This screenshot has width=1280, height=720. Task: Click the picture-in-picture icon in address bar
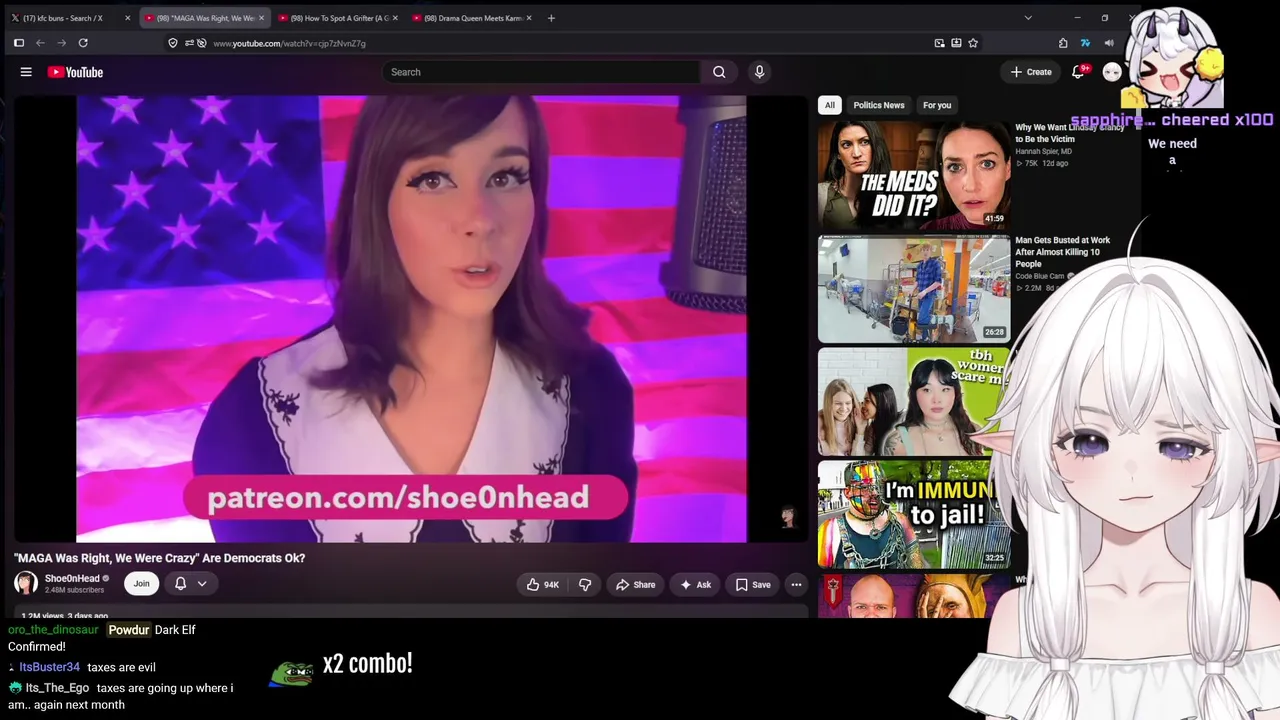(939, 43)
